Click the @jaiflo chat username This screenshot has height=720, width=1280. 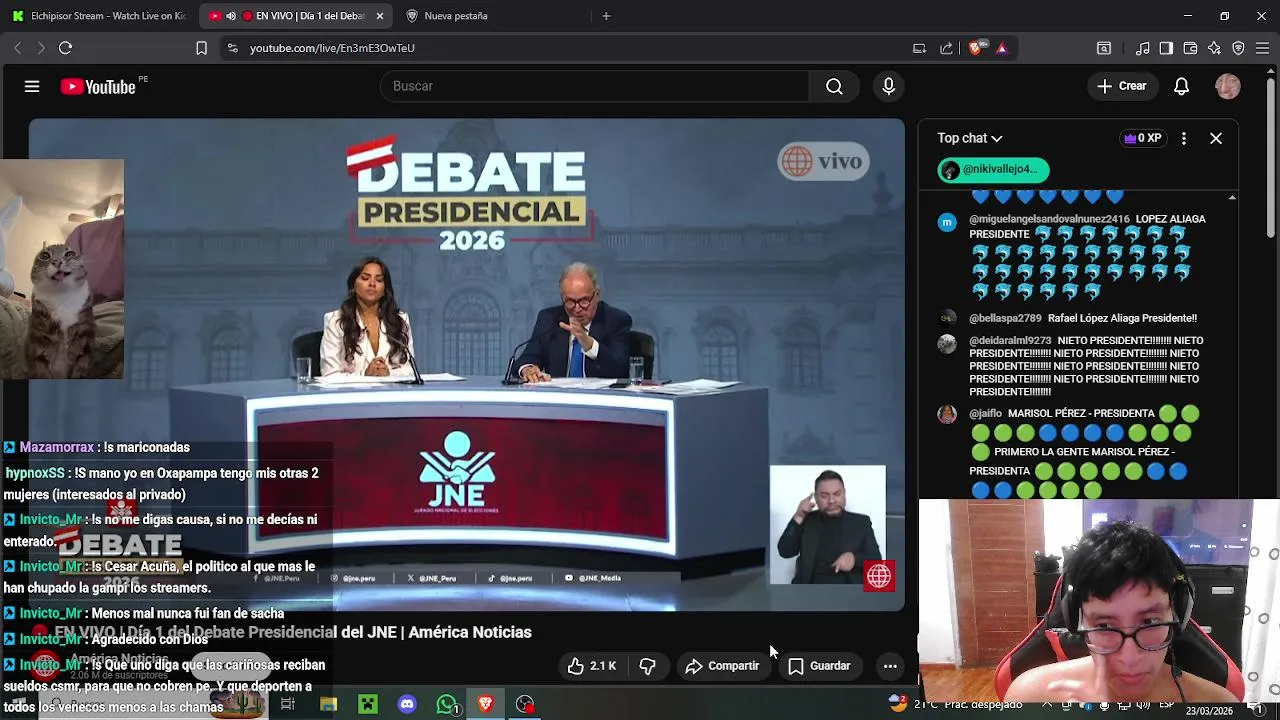985,414
